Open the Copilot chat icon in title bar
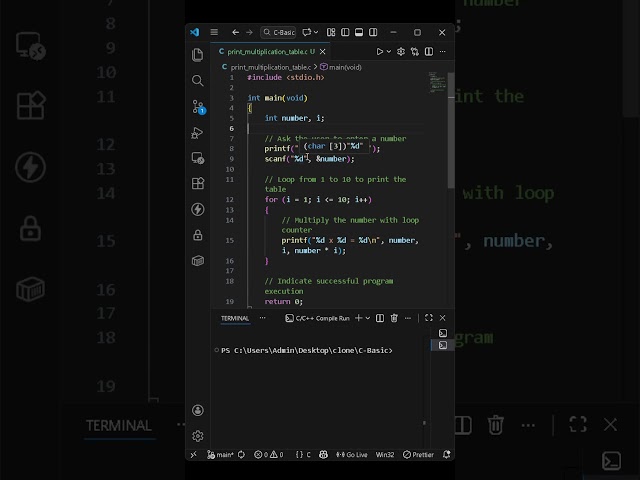Viewport: 640px width, 480px height. [x=306, y=32]
